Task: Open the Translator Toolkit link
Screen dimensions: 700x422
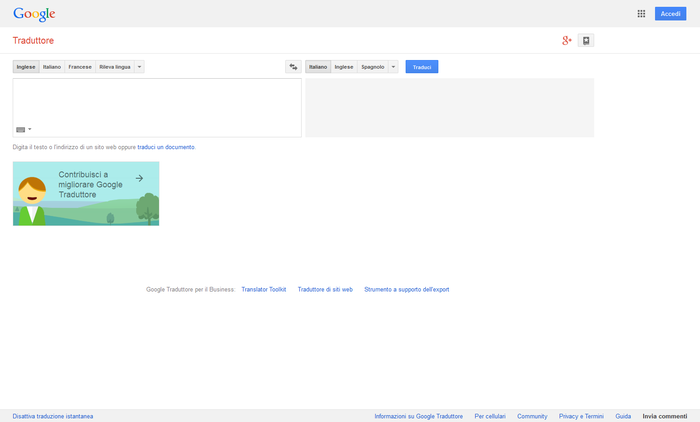Action: tap(264, 290)
